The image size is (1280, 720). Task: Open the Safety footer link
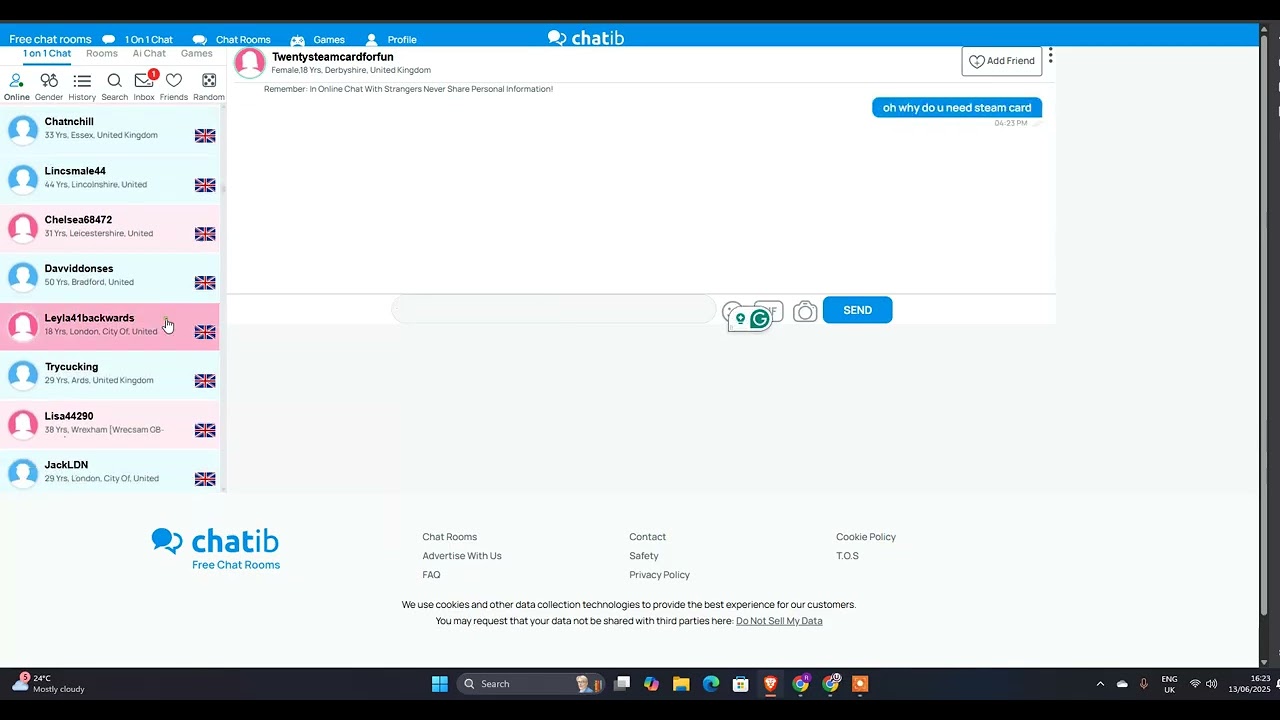pyautogui.click(x=644, y=556)
